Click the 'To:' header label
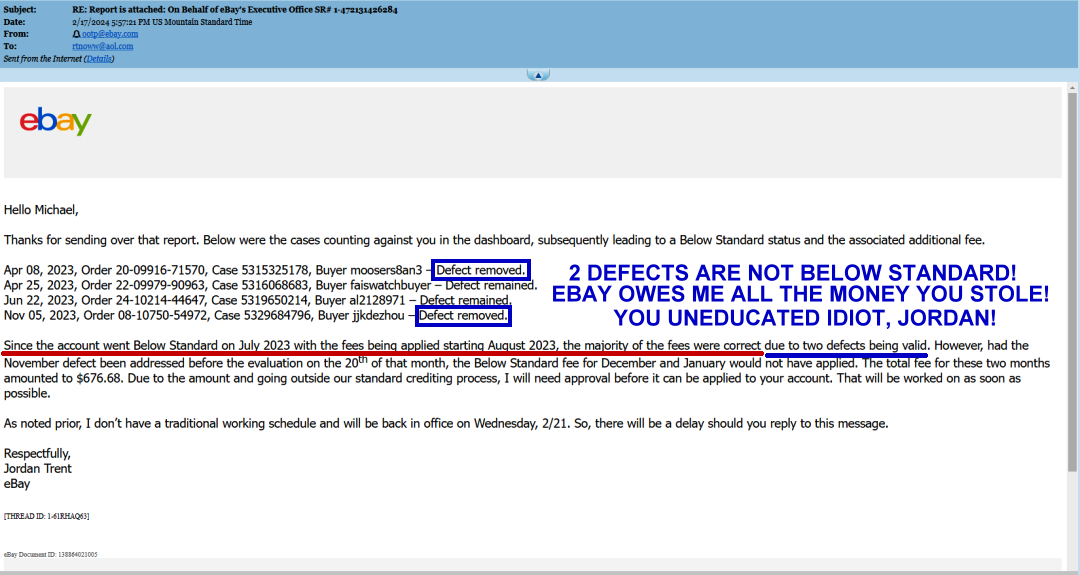Image resolution: width=1080 pixels, height=575 pixels. pos(10,46)
